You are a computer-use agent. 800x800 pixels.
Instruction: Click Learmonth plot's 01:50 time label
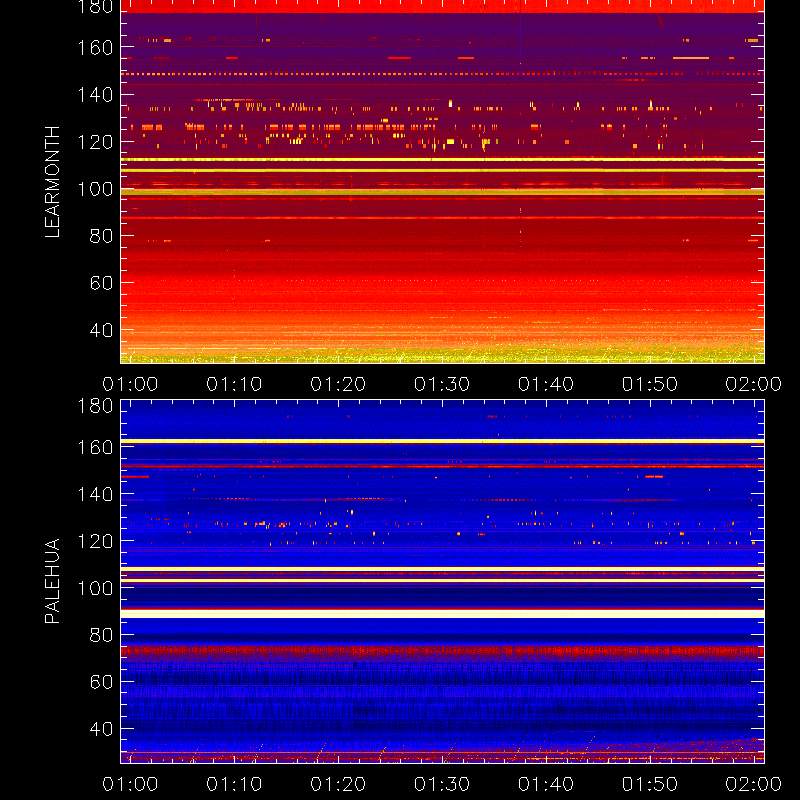coord(649,384)
